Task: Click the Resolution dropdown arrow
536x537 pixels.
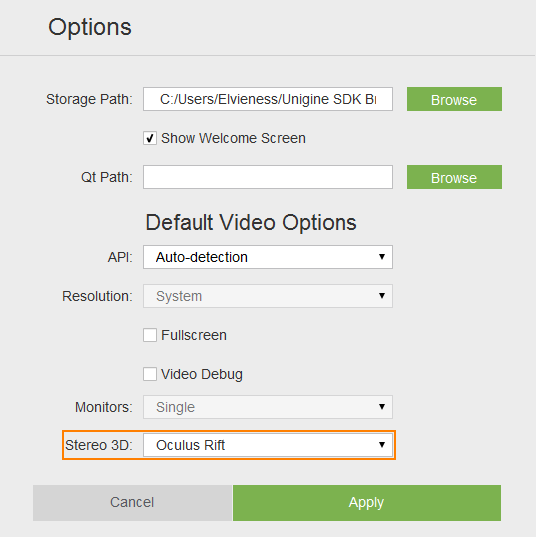Action: [x=382, y=296]
